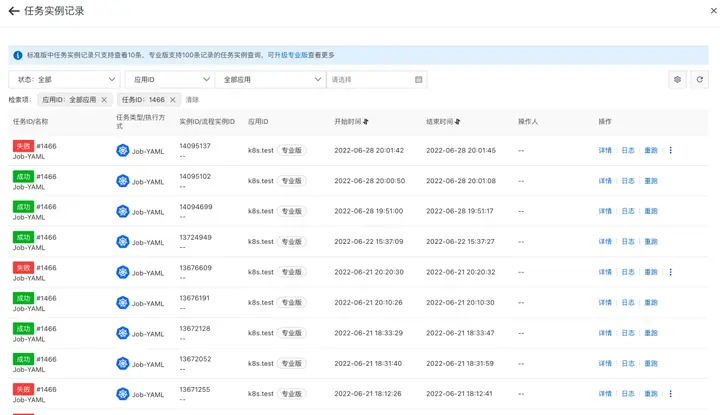Open more-actions menu for instance 13676609
Screen dimensions: 720x415
tap(671, 272)
